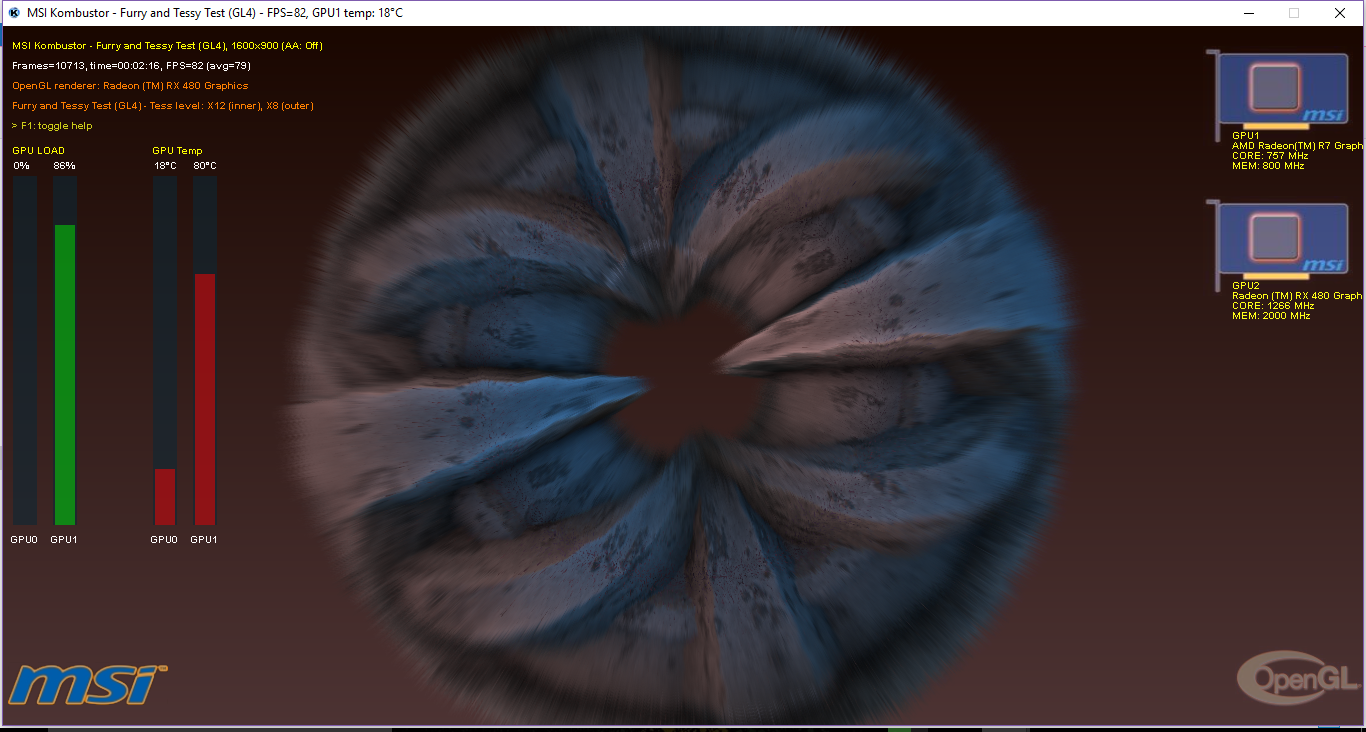The height and width of the screenshot is (732, 1366).
Task: Click 'CORE: 757 MHz' text
Action: click(x=1270, y=156)
